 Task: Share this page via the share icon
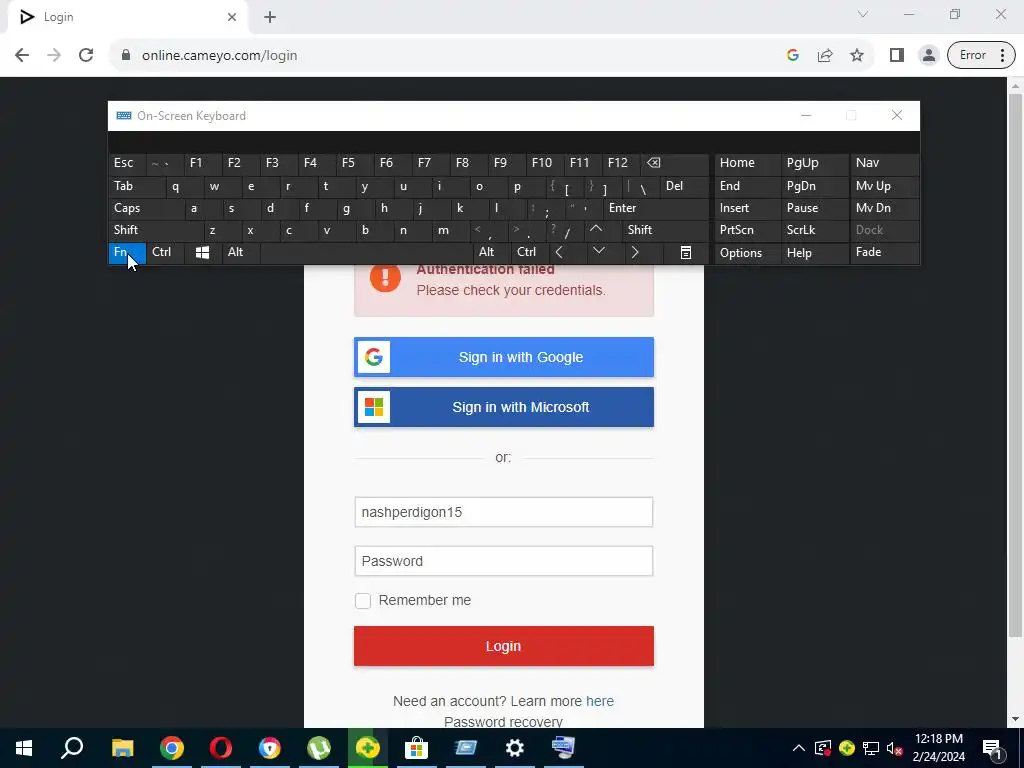(x=825, y=56)
